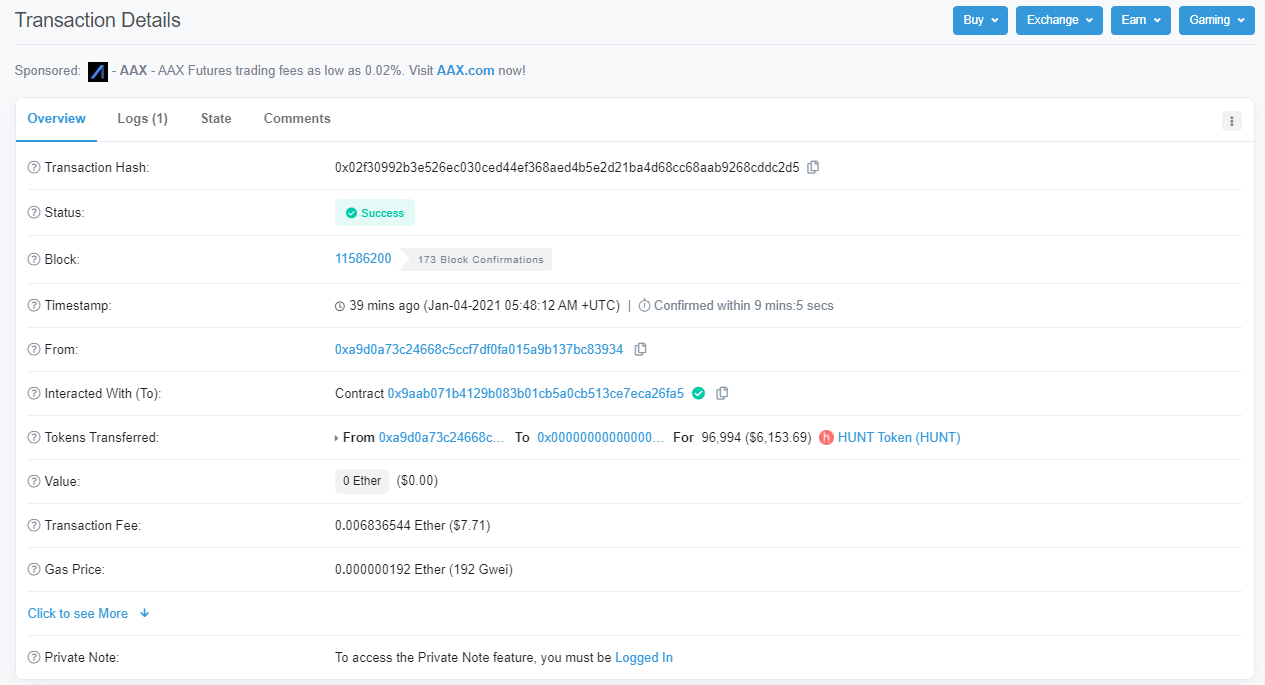Open block 11586200 link

tap(363, 258)
